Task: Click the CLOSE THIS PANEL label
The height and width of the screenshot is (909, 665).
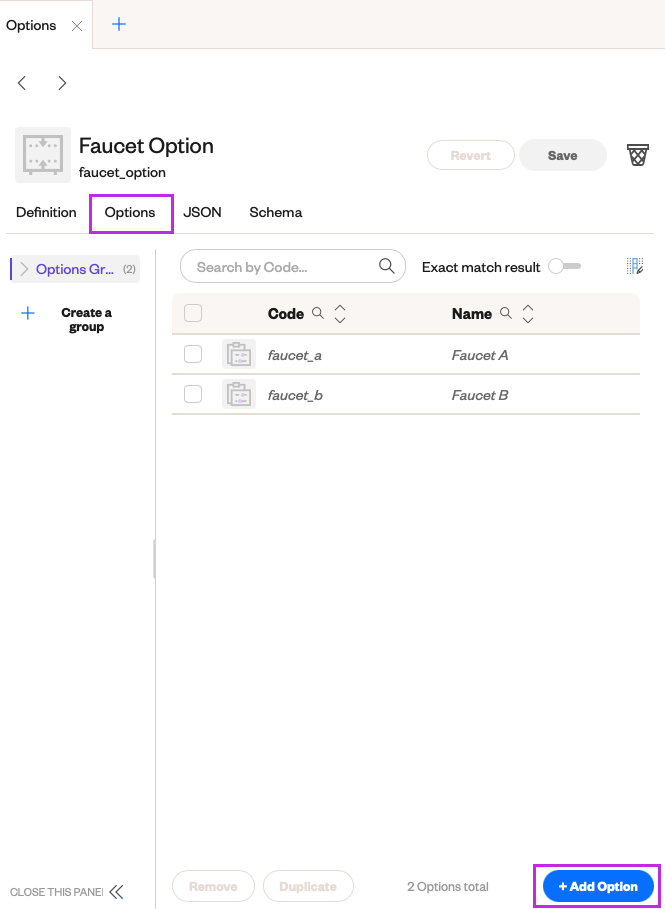Action: (56, 892)
